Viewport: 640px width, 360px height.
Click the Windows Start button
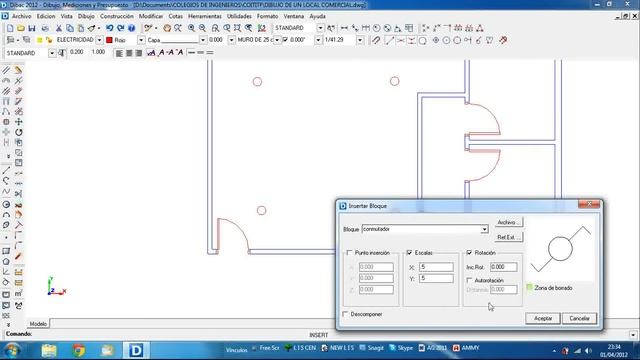[x=13, y=350]
